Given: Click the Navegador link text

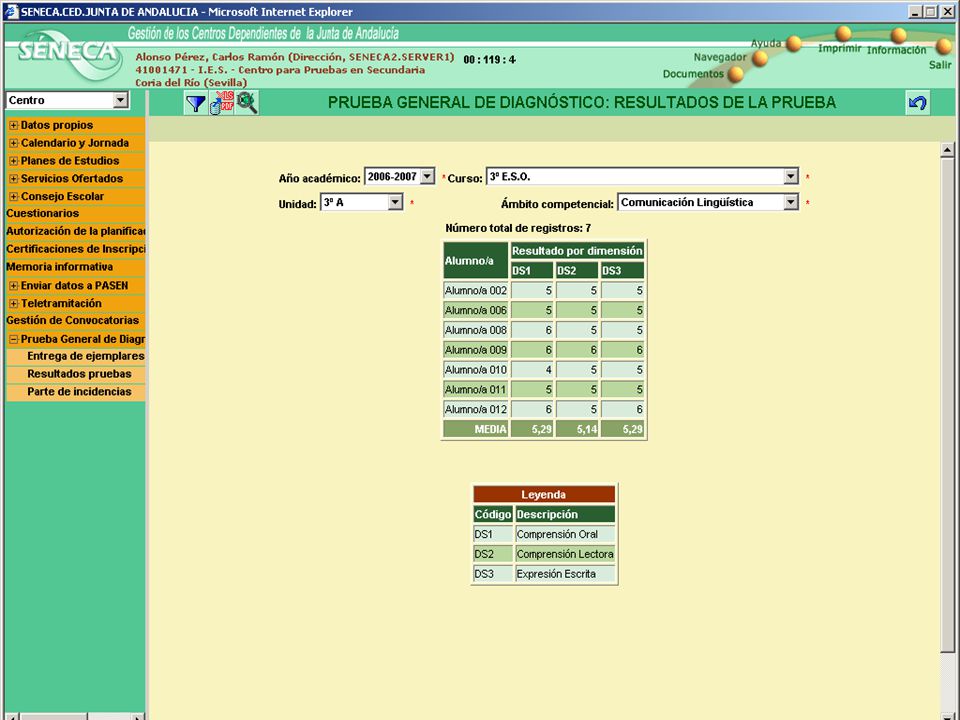Looking at the screenshot, I should pos(720,57).
